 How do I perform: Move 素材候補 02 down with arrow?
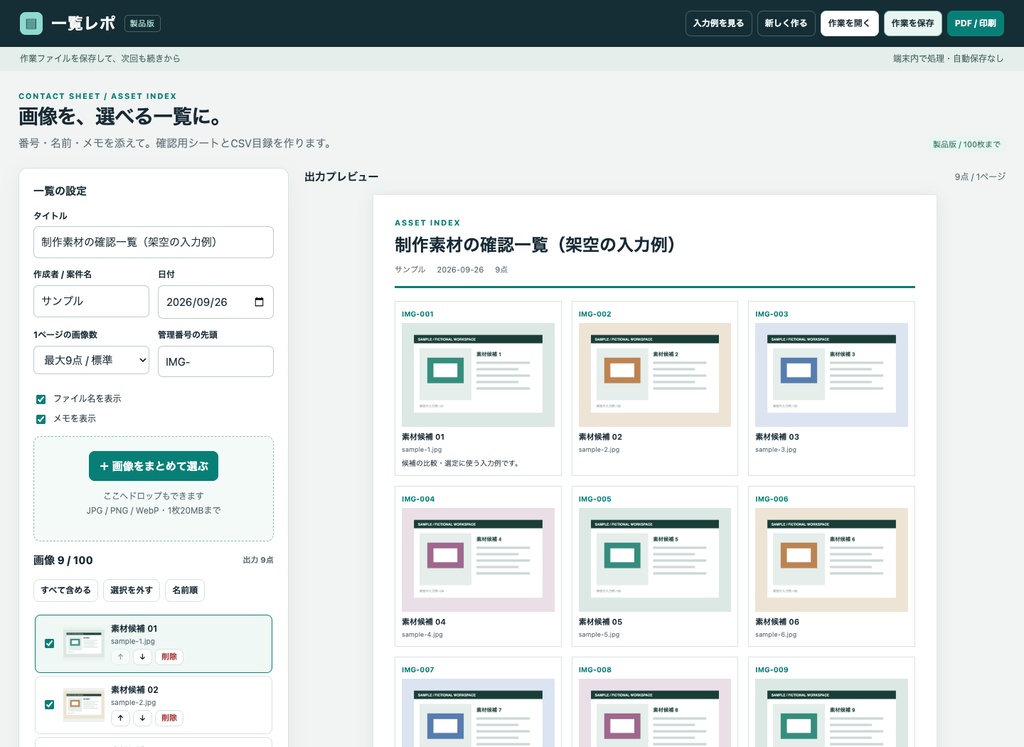click(x=142, y=718)
